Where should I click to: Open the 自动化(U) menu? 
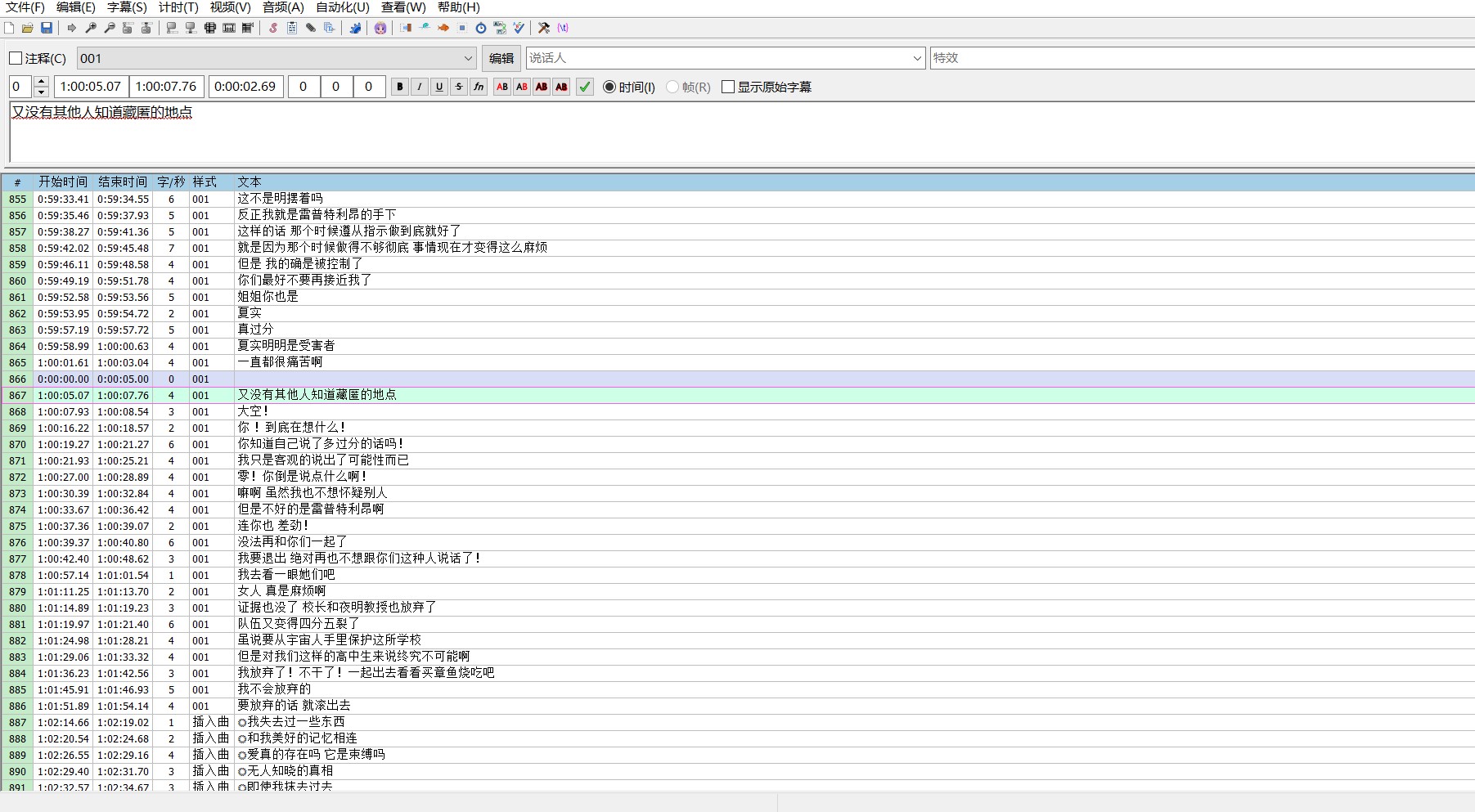click(342, 7)
